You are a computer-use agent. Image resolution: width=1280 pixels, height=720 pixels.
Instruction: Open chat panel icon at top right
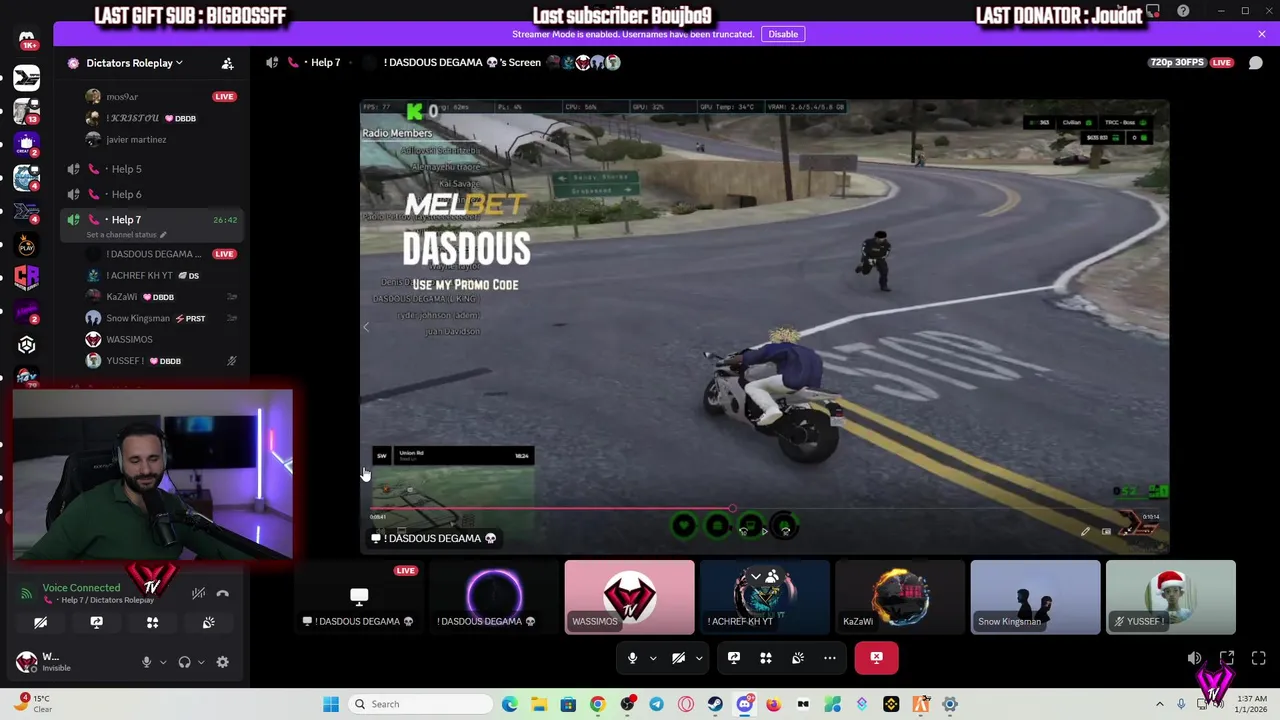[x=1256, y=62]
